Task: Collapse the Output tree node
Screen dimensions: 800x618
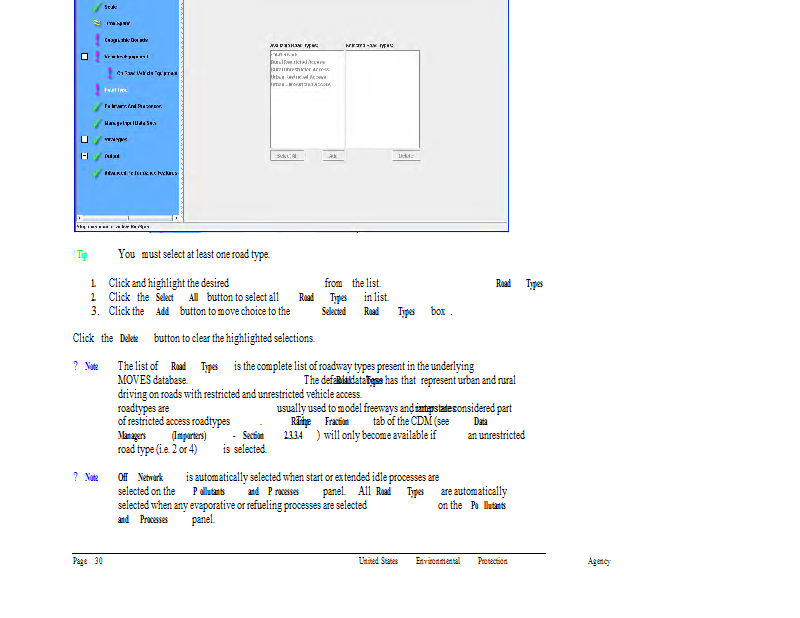Action: [x=85, y=156]
